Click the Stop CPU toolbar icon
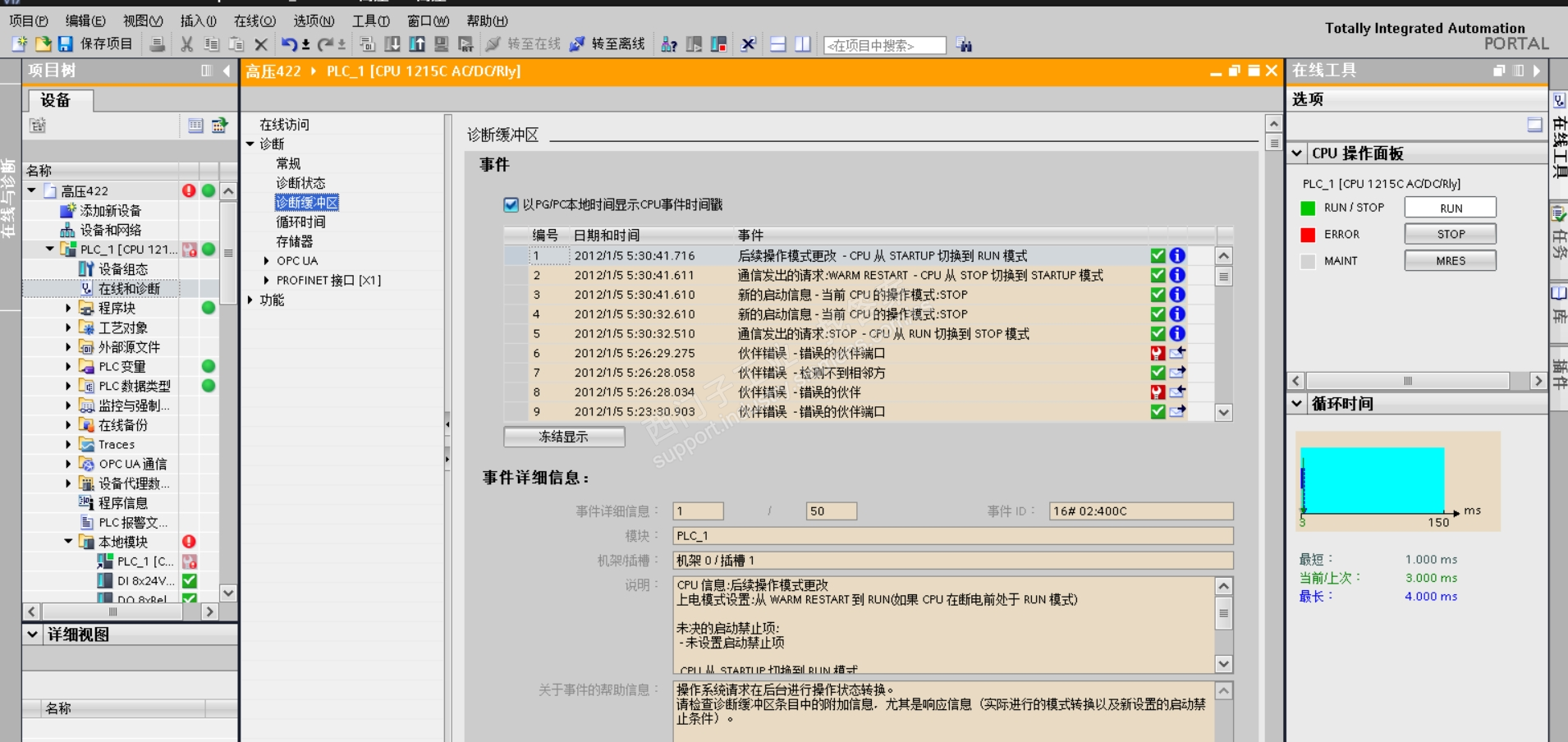 [x=718, y=44]
